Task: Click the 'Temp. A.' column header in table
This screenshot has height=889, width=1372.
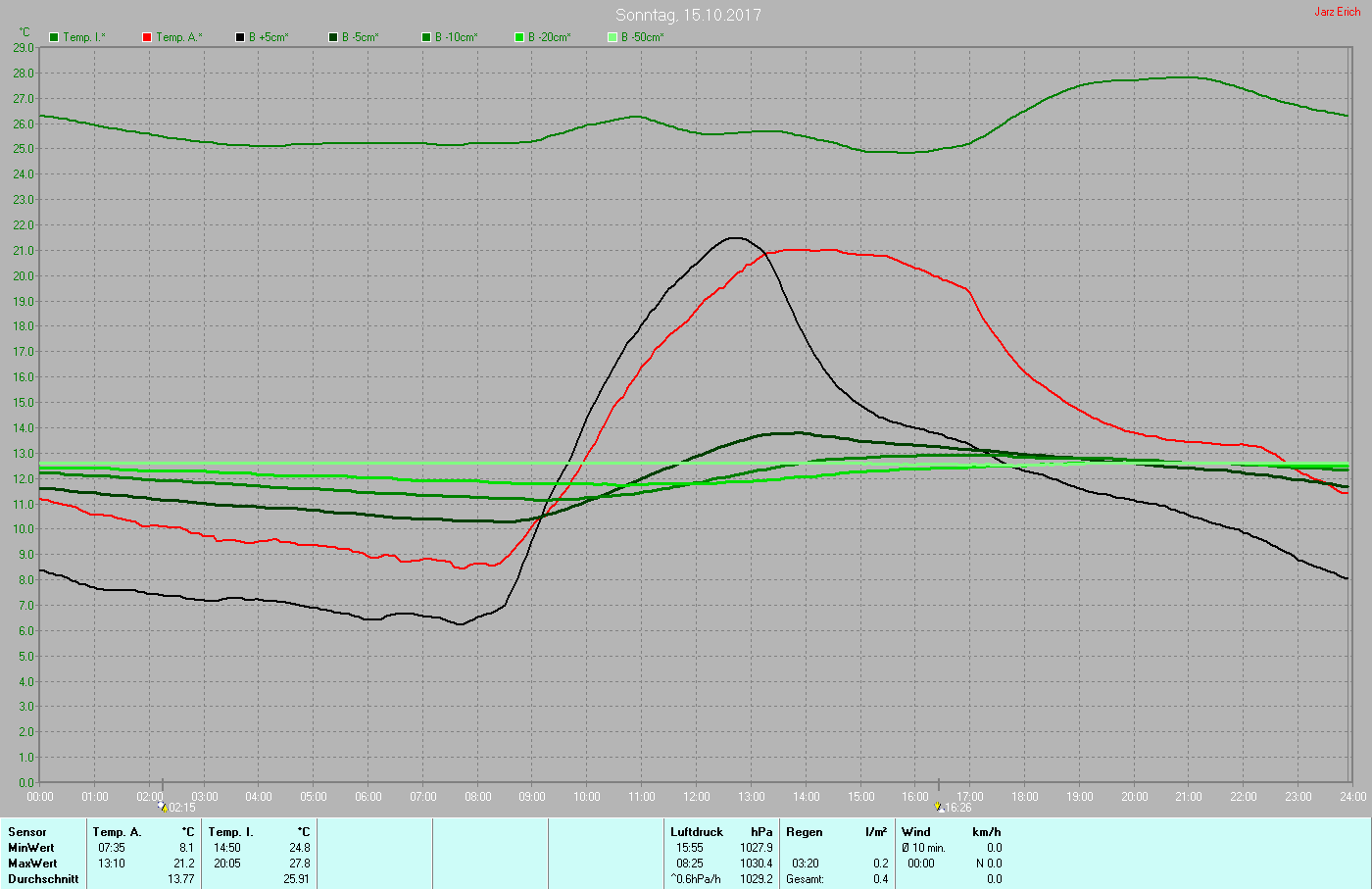Action: click(118, 832)
